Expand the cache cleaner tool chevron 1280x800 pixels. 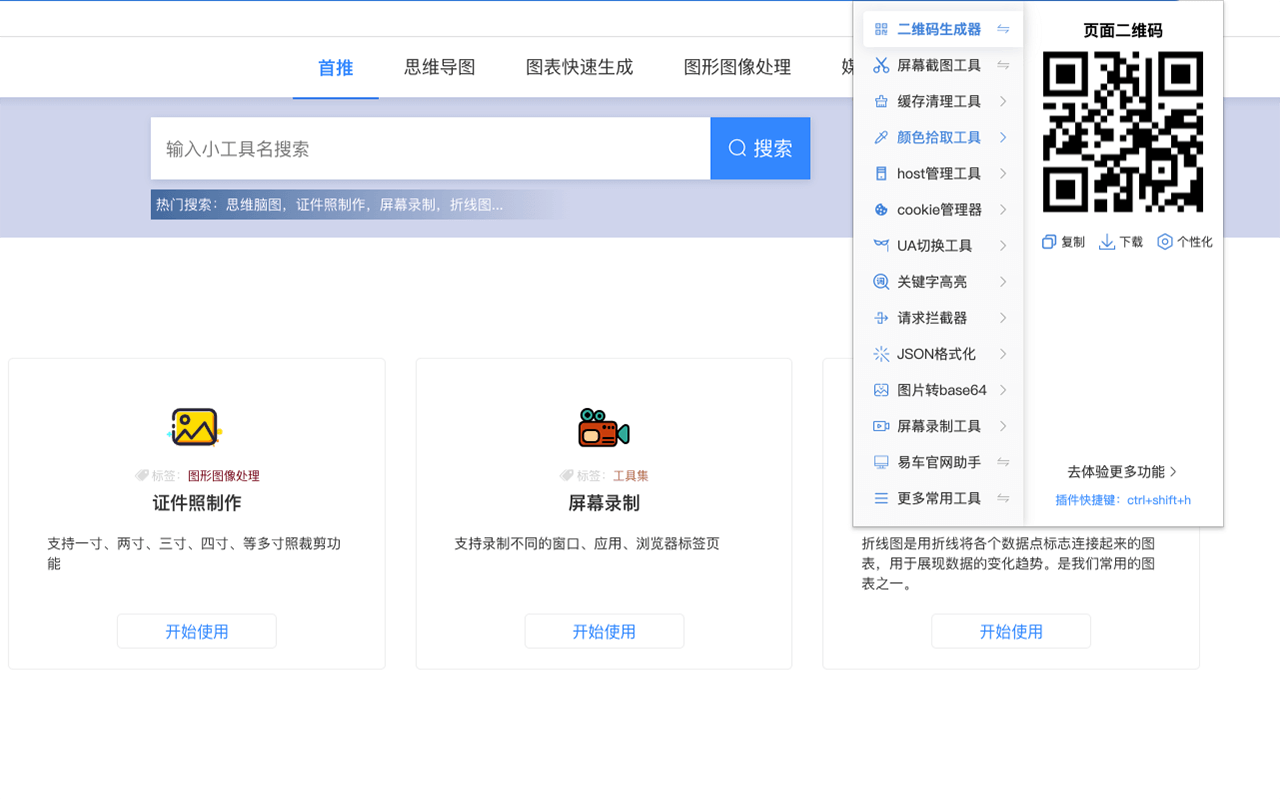pyautogui.click(x=1003, y=101)
